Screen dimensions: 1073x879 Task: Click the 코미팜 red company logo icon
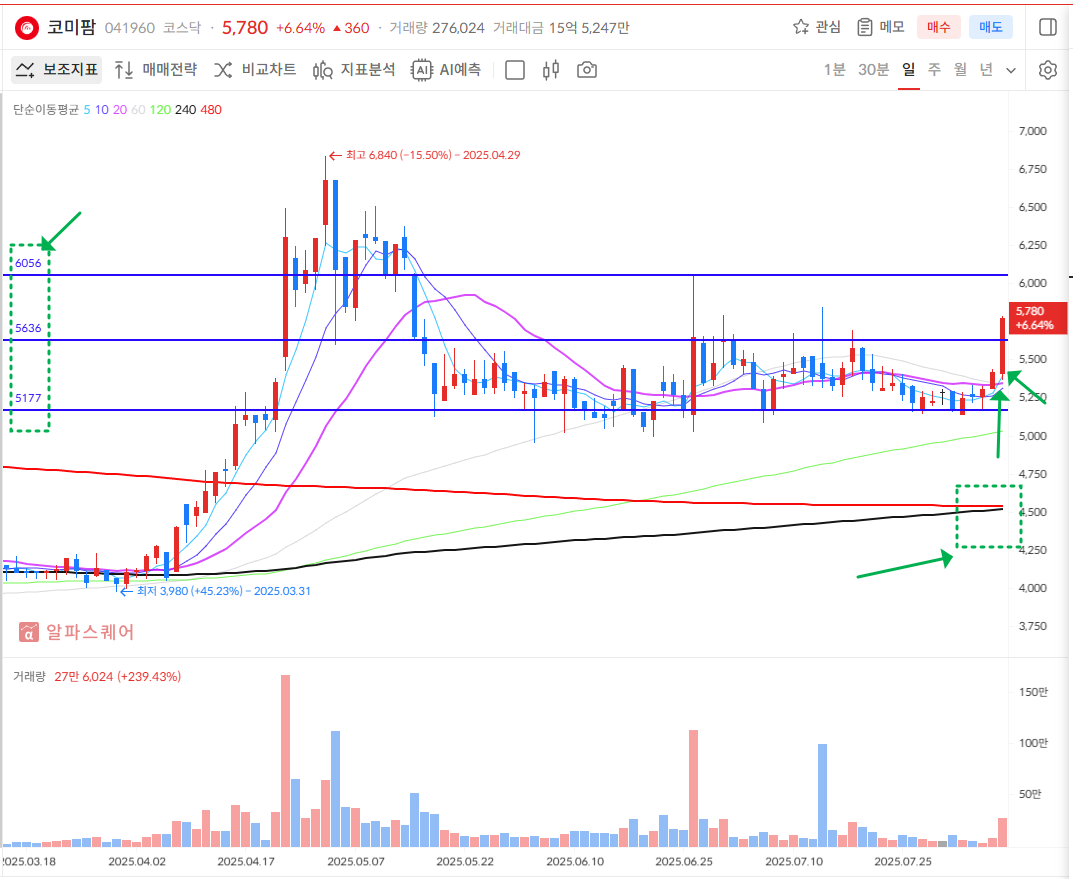(27, 27)
